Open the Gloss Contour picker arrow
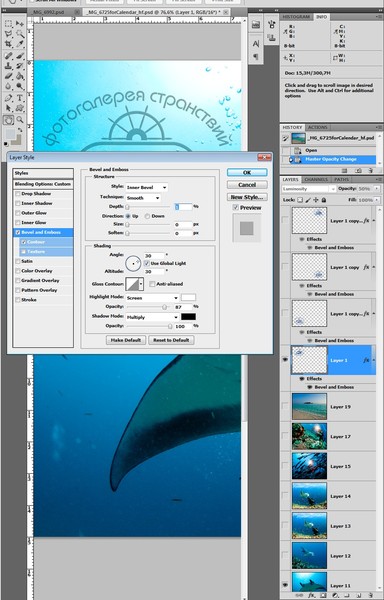 tap(142, 284)
